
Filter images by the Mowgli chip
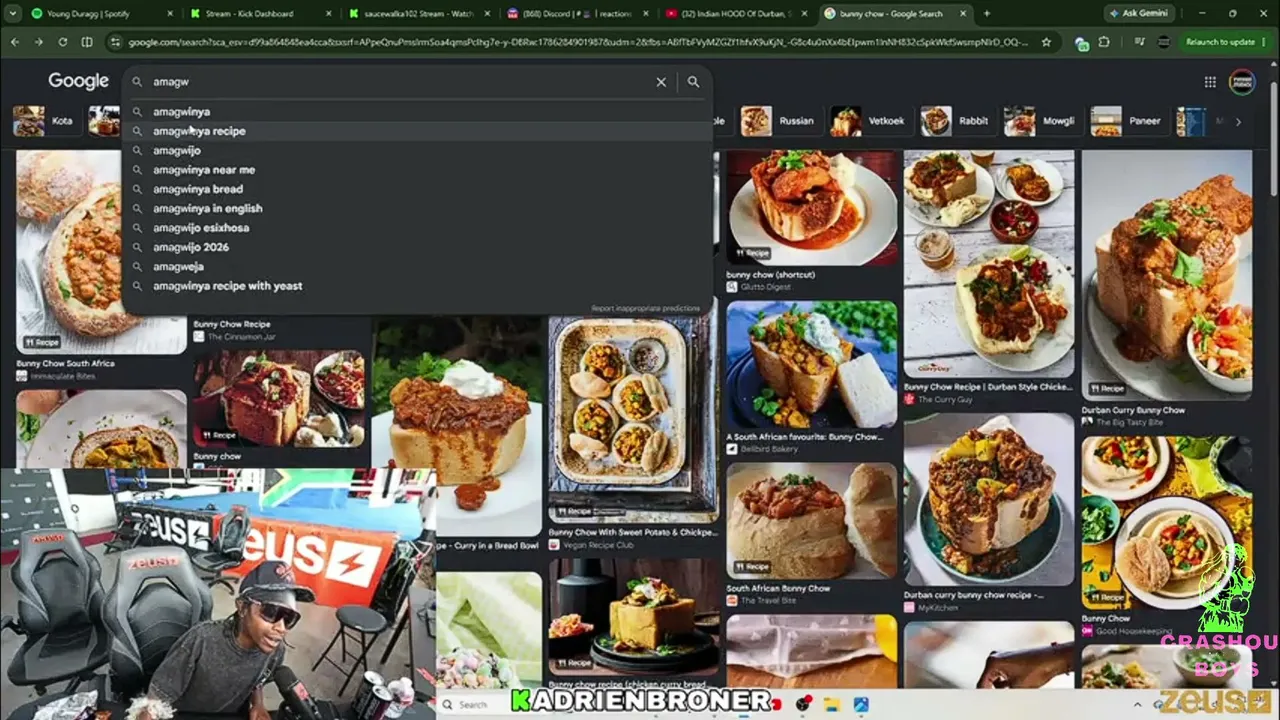(1042, 121)
